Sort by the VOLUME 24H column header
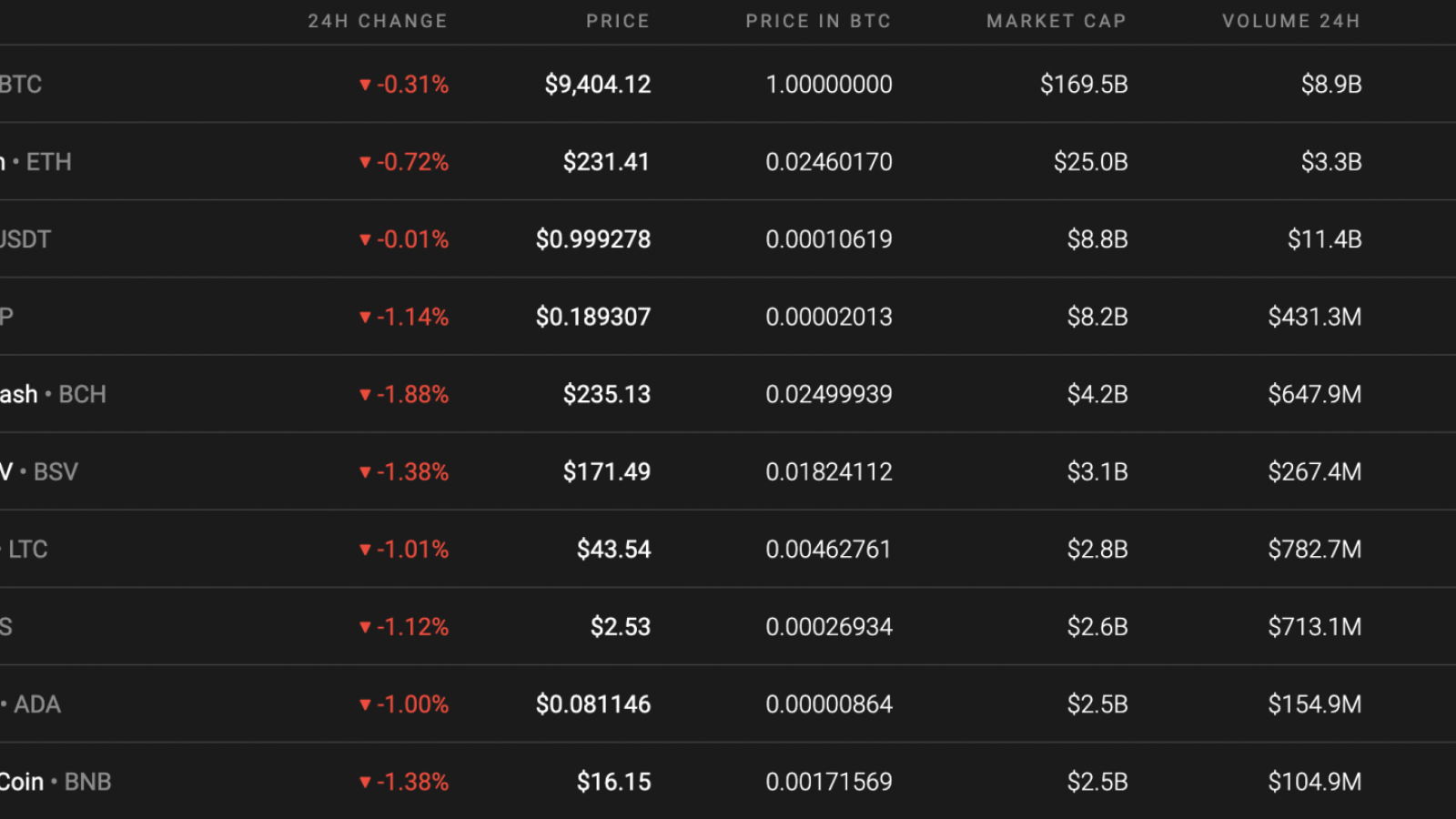 click(1291, 21)
